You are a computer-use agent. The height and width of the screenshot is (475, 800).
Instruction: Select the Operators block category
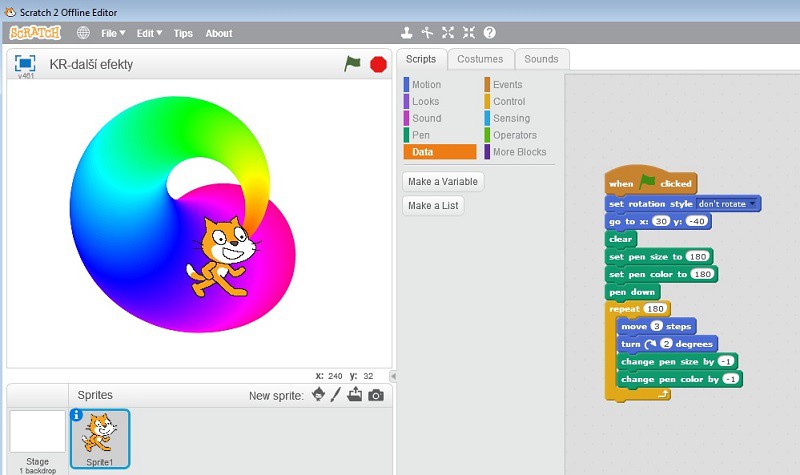(519, 135)
